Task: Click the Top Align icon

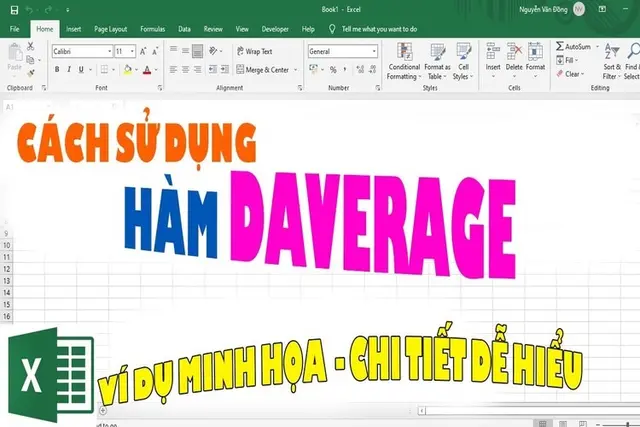Action: 173,50
